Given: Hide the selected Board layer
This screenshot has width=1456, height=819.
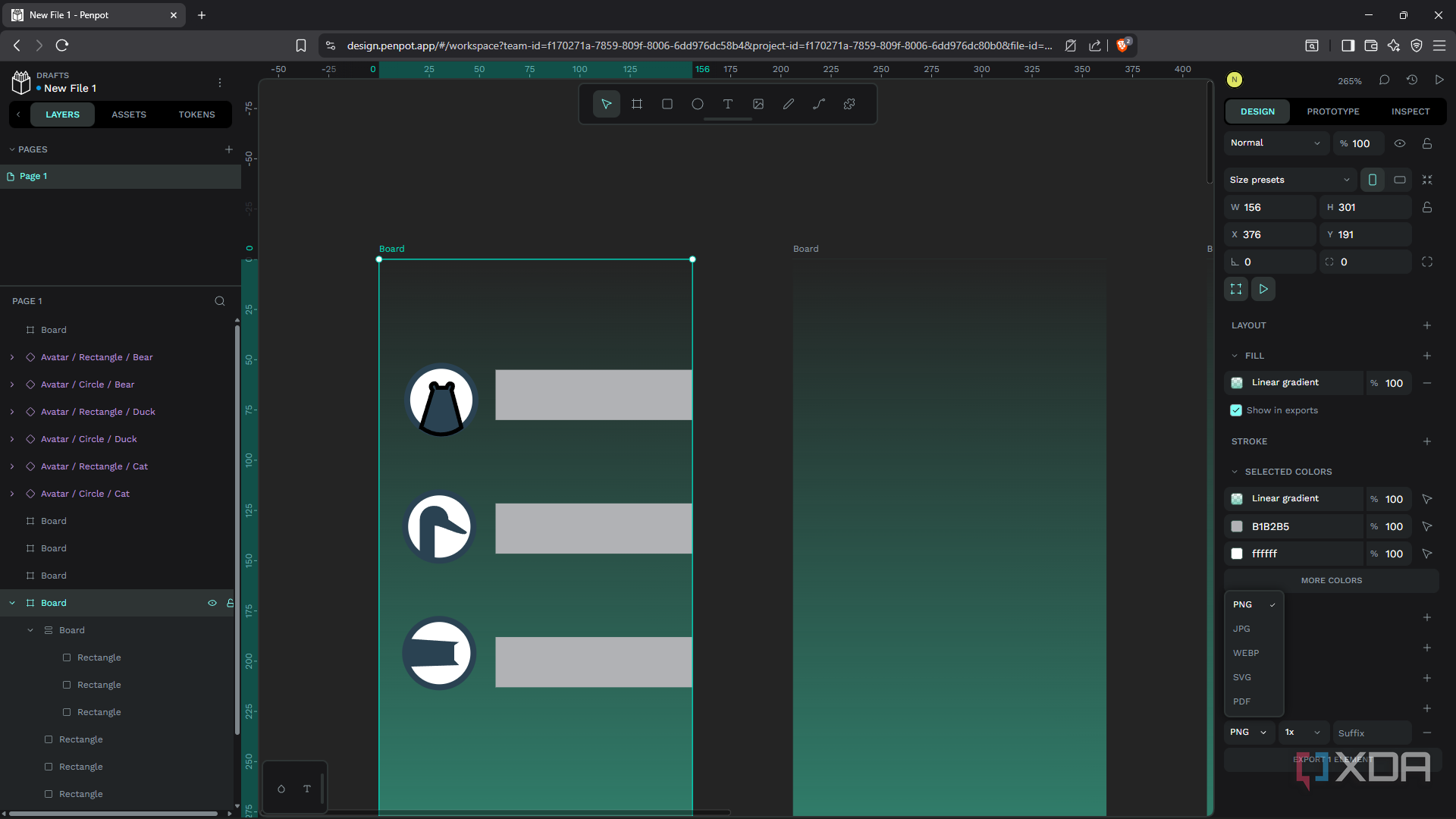Looking at the screenshot, I should [x=212, y=603].
